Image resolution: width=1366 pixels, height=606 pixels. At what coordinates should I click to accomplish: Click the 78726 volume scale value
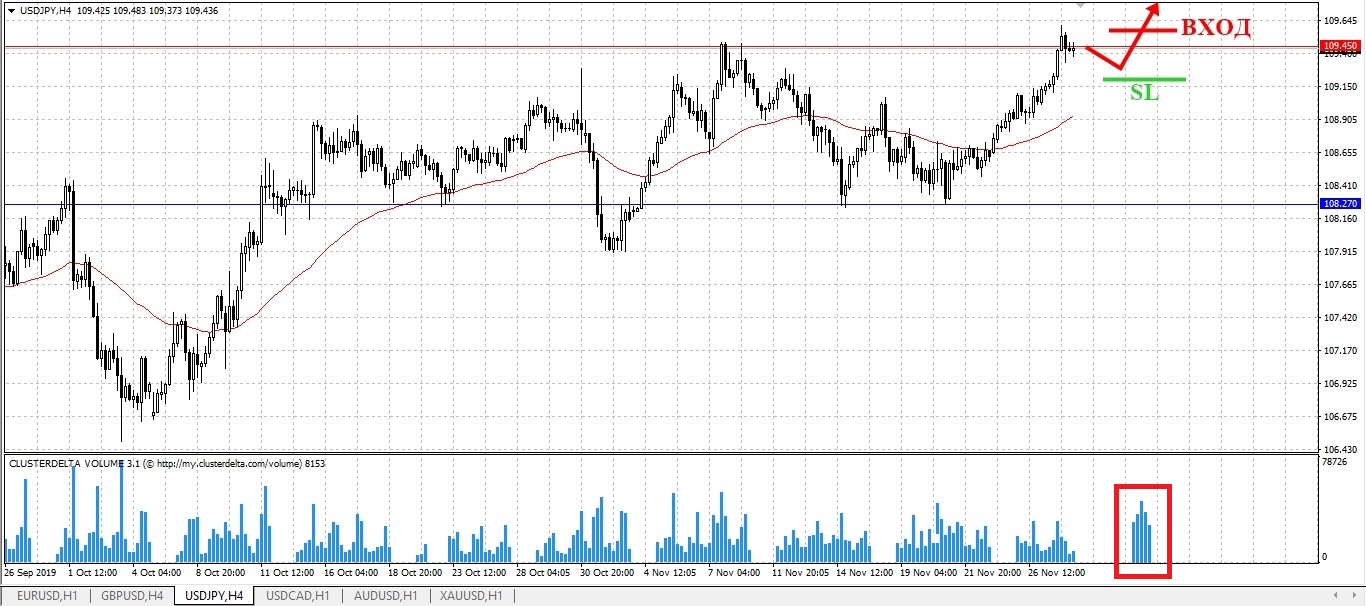[x=1335, y=463]
